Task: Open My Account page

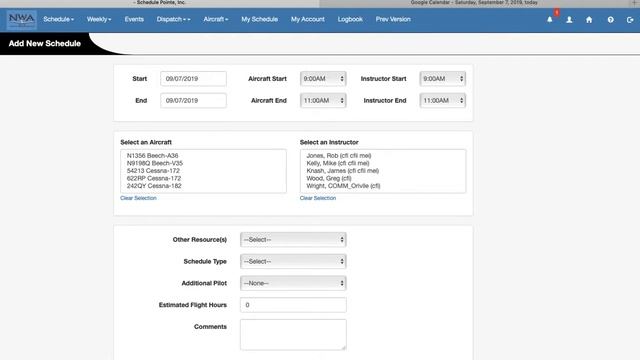Action: click(307, 19)
